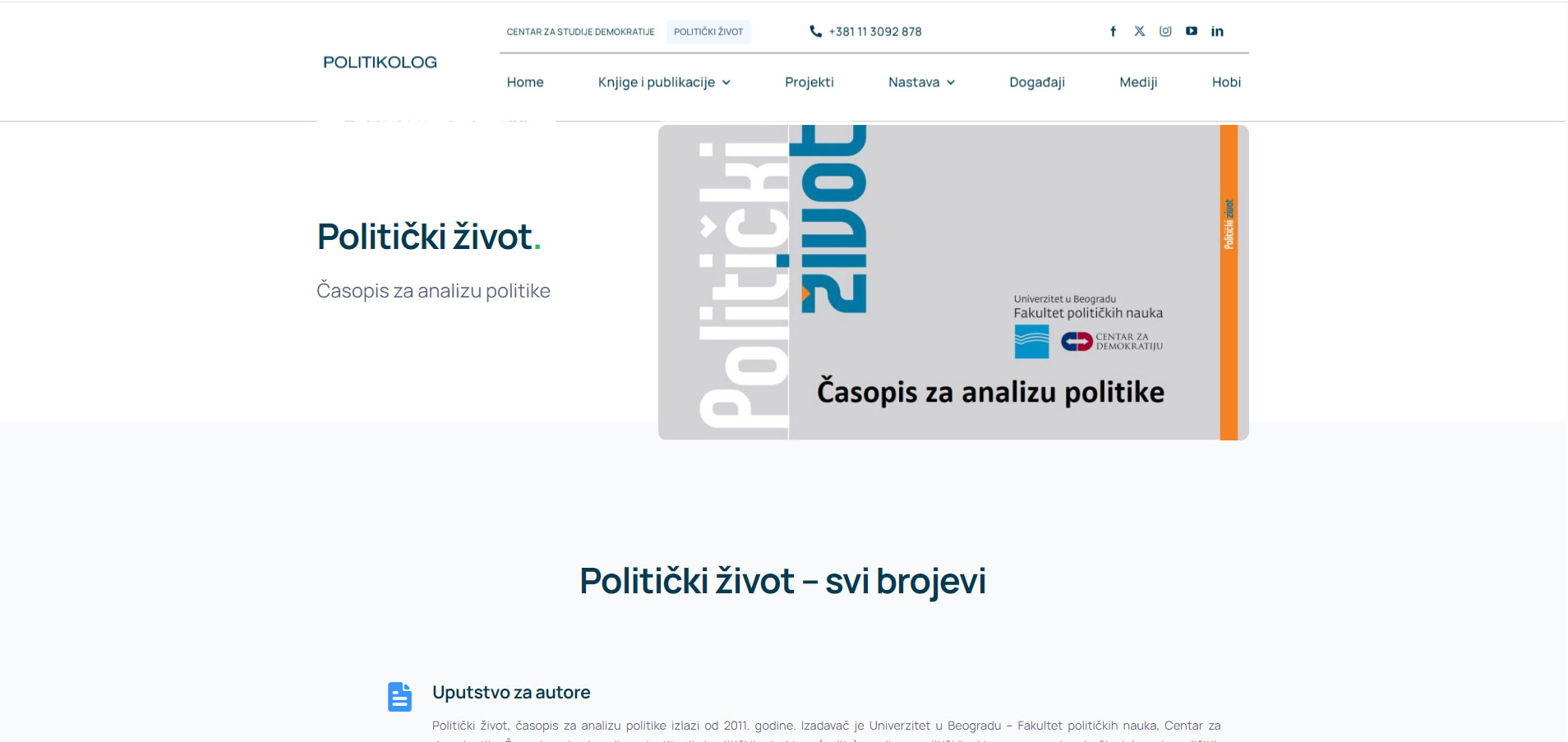Click the Politički život journal cover image
The width and height of the screenshot is (1568, 742).
(x=953, y=283)
